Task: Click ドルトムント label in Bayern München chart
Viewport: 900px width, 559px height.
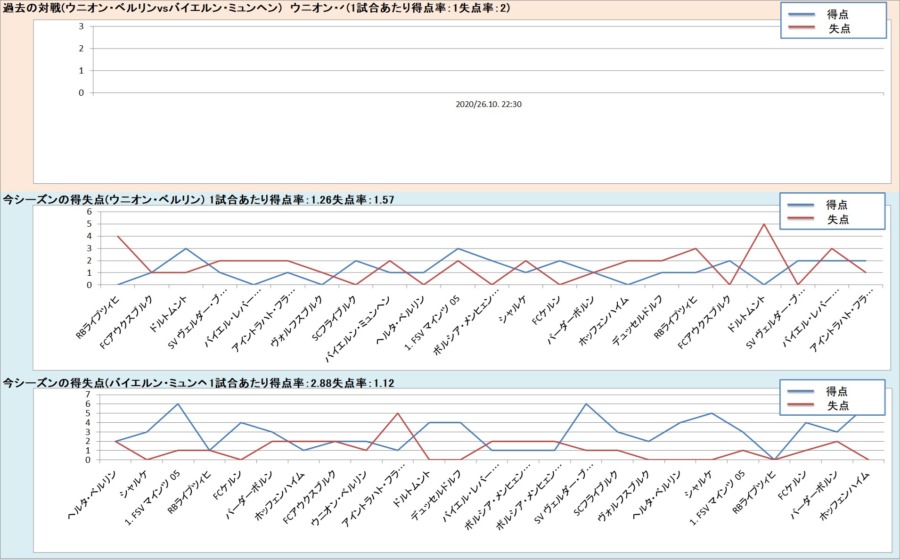Action: (412, 488)
